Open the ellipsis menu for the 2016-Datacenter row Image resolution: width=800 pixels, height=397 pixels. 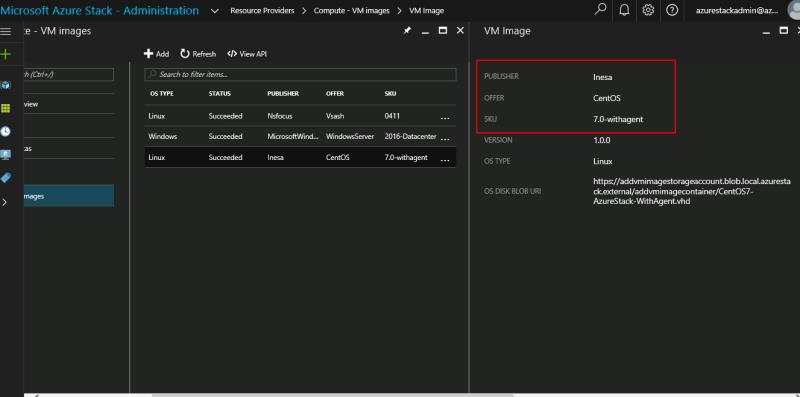[445, 139]
